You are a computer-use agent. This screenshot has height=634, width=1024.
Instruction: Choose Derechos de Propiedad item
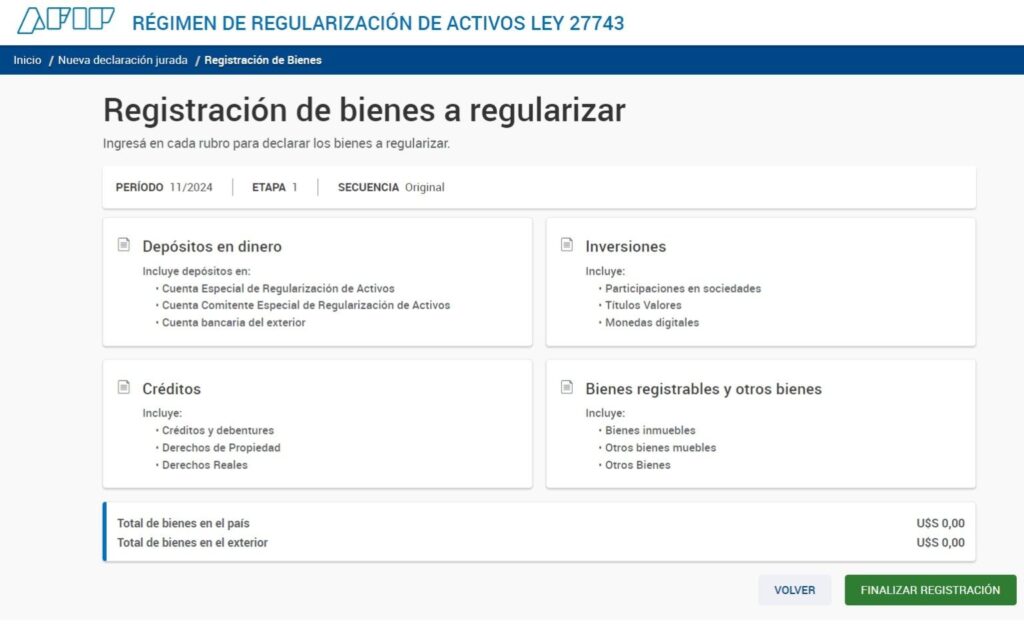[x=221, y=448]
